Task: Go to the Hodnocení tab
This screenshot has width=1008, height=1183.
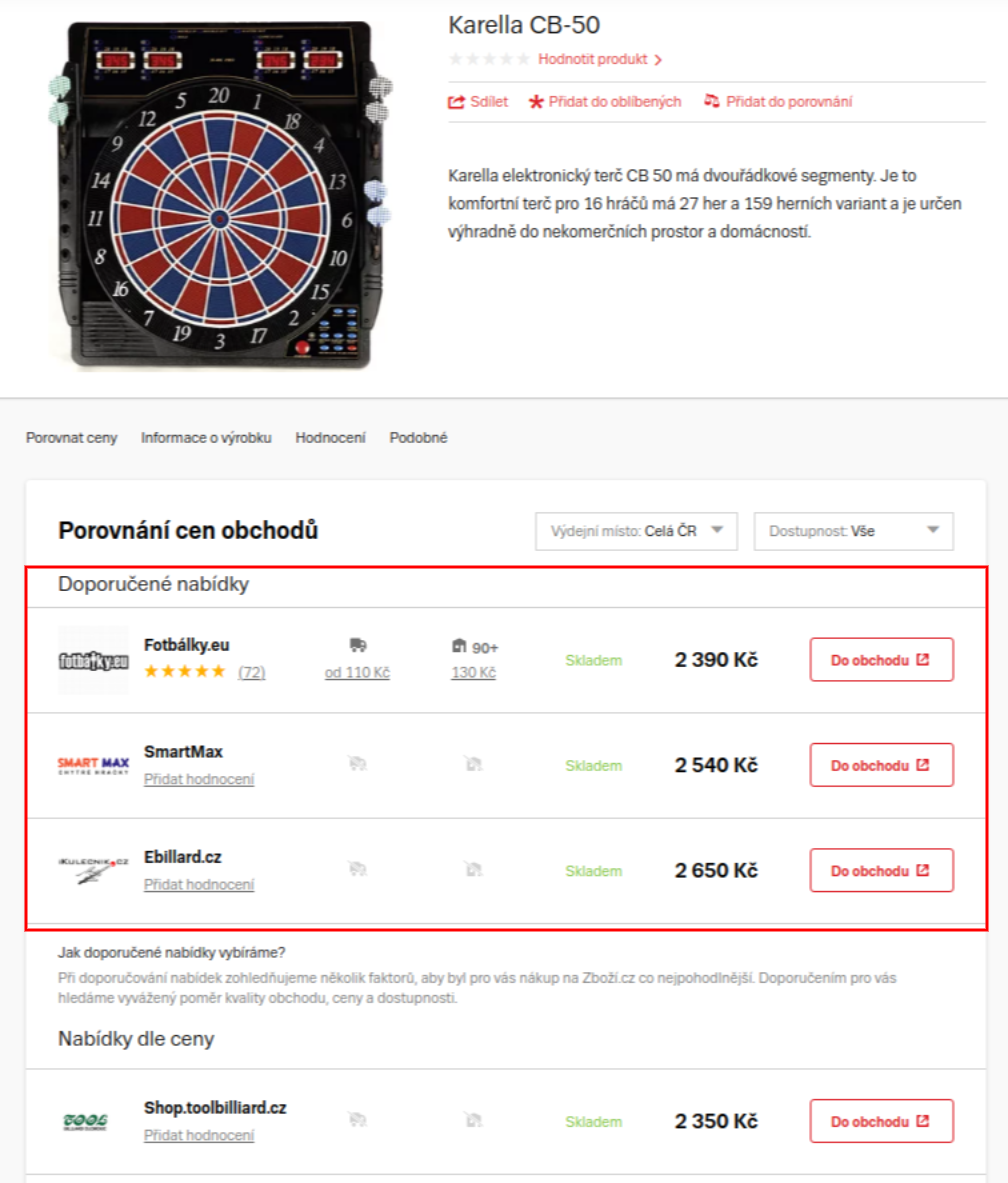Action: [330, 438]
